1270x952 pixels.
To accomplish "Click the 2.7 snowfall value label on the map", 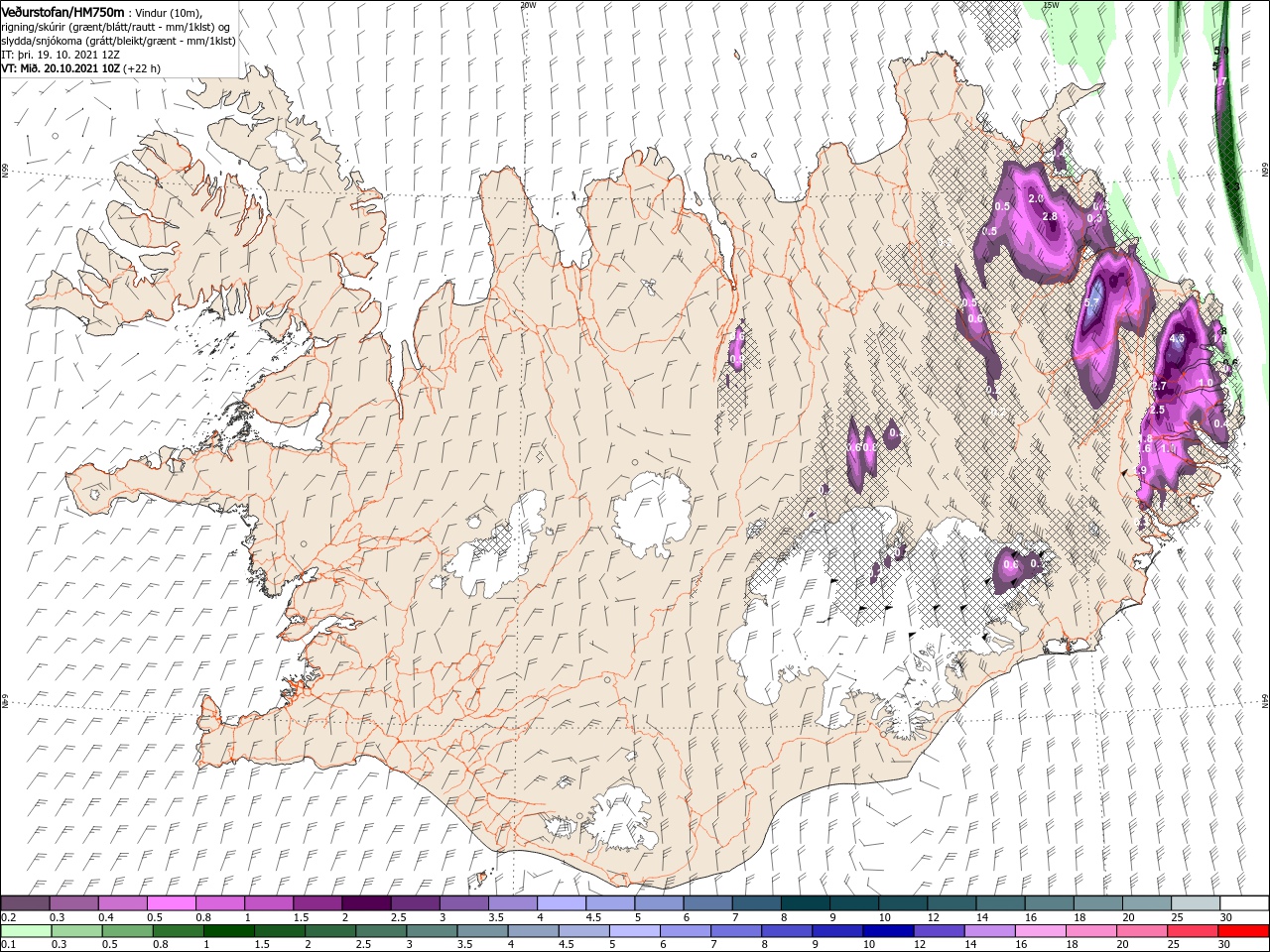I will click(x=1158, y=386).
